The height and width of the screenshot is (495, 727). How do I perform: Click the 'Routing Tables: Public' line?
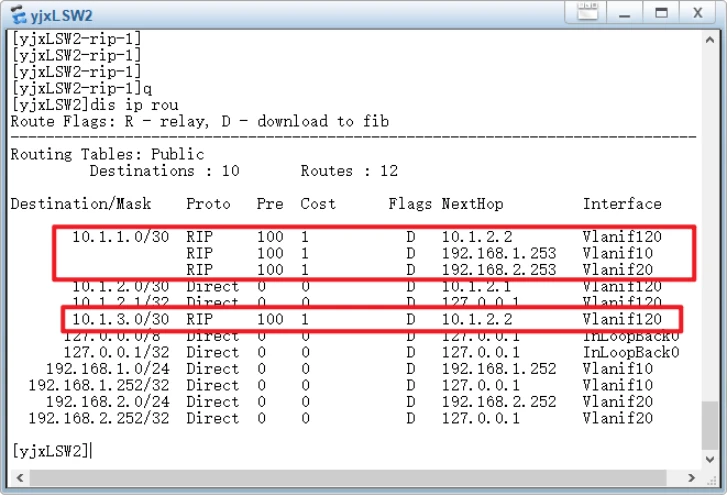(107, 155)
